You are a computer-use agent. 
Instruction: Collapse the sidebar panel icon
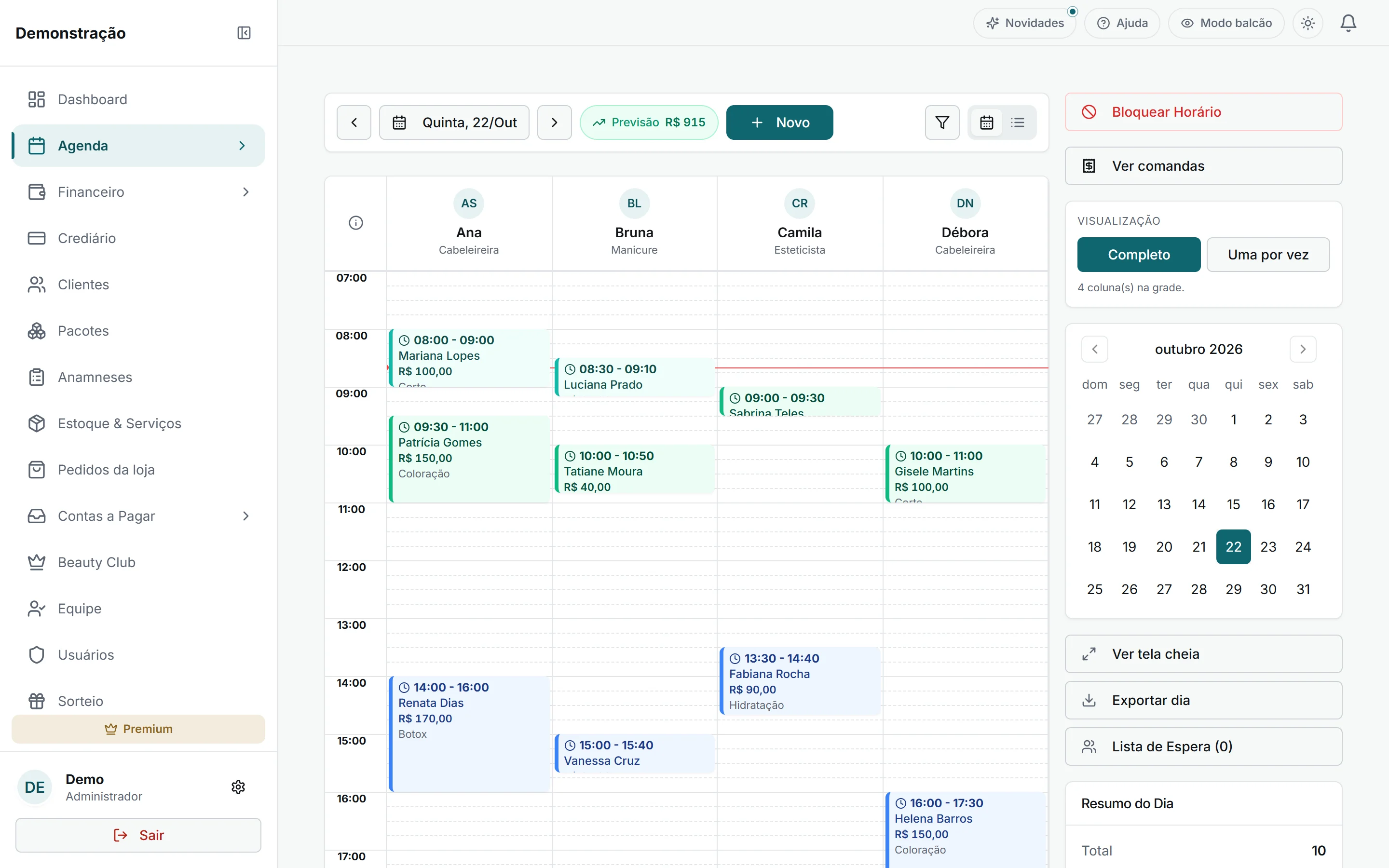(244, 33)
